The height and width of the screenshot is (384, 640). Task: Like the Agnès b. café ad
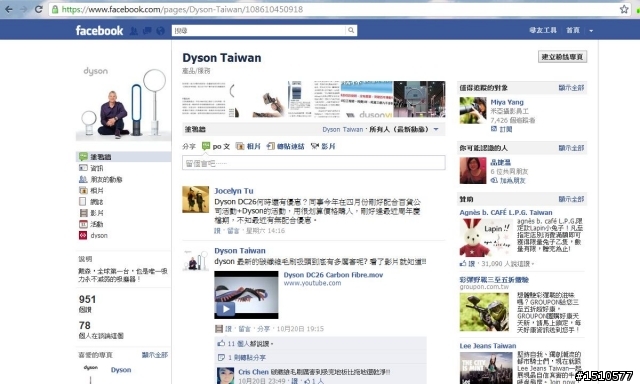(468, 264)
